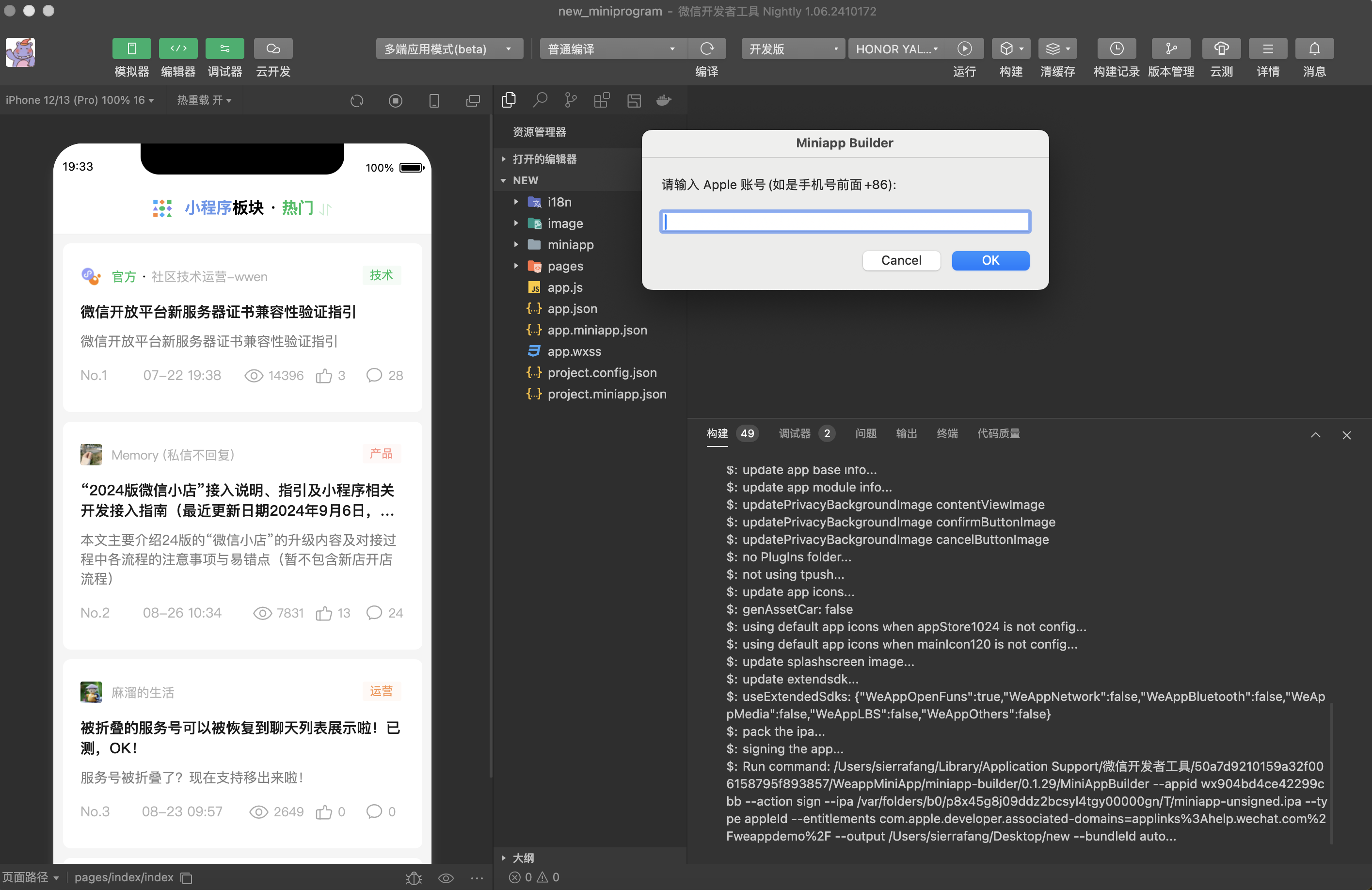This screenshot has width=1372, height=890.
Task: Close the bottom panel with the X icon
Action: tap(1347, 435)
